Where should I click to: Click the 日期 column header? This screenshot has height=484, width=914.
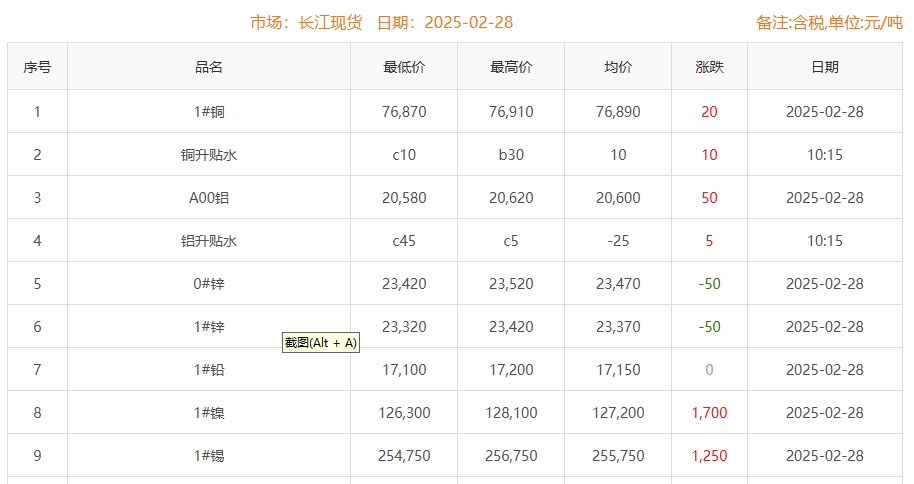825,67
